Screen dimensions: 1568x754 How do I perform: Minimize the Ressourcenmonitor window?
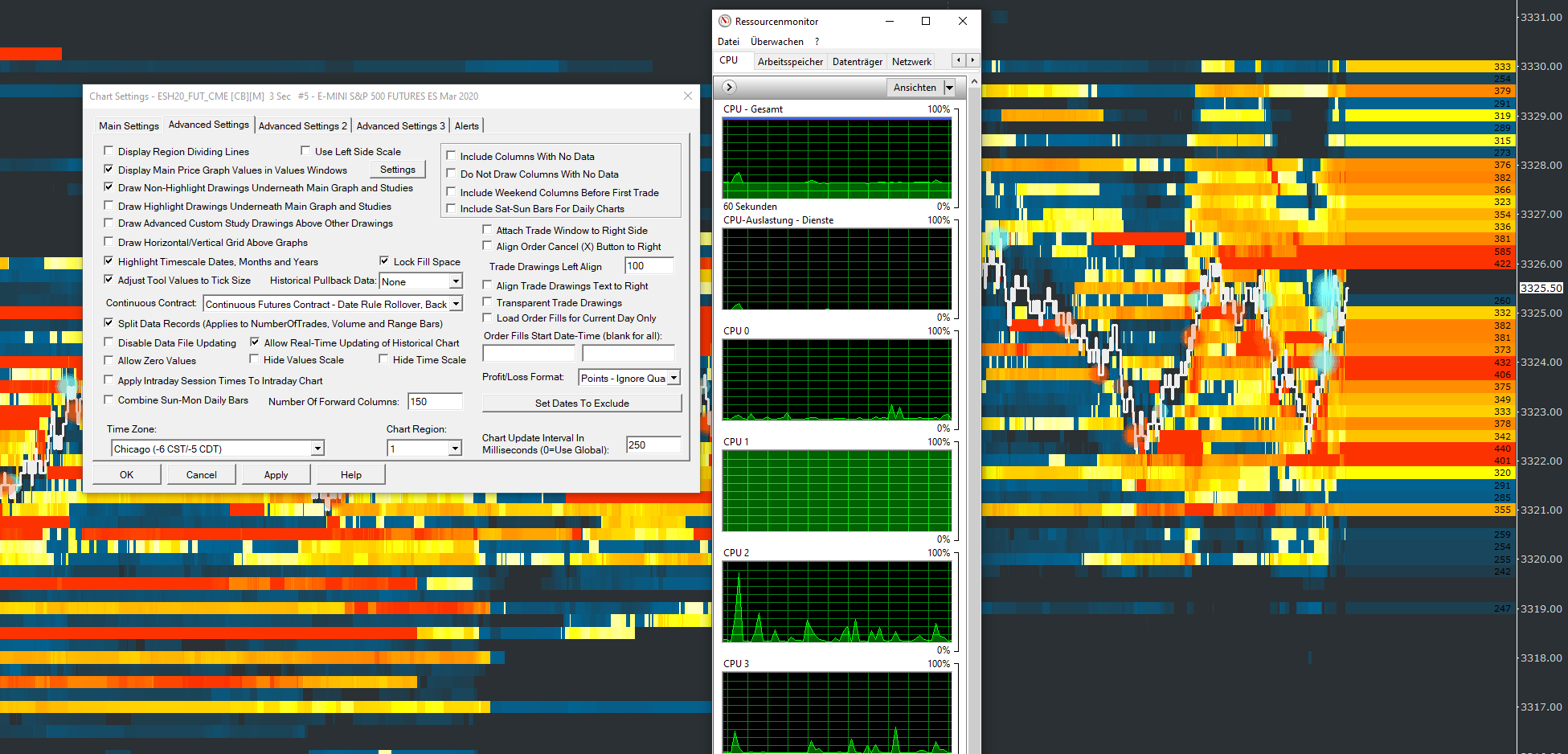[x=890, y=21]
